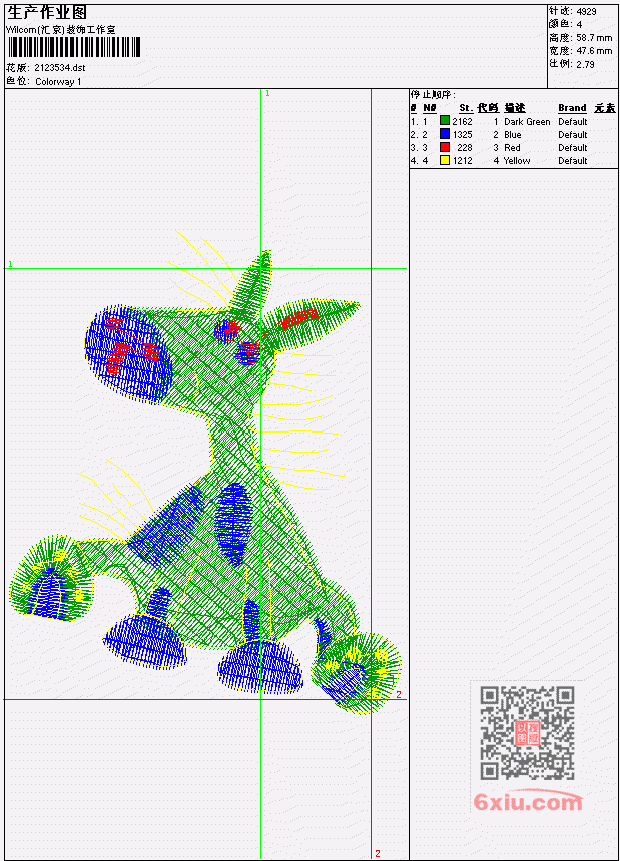The height and width of the screenshot is (861, 620).
Task: Click Default brand in Red row
Action: [573, 148]
